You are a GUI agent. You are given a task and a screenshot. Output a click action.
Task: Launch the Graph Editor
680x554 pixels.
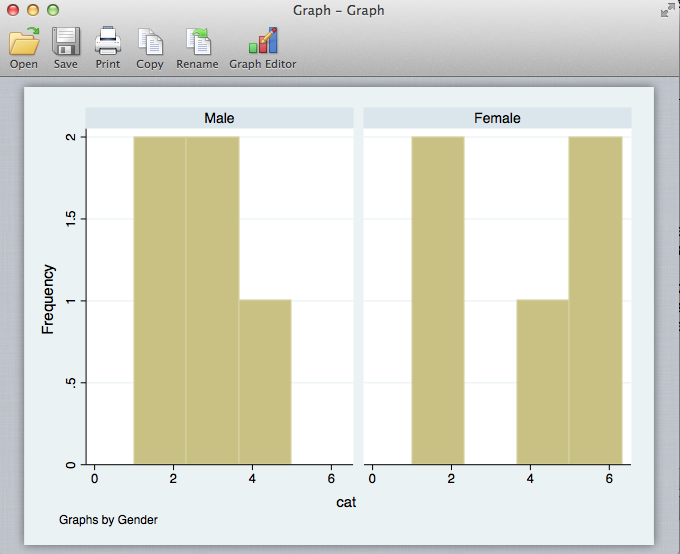pyautogui.click(x=262, y=42)
